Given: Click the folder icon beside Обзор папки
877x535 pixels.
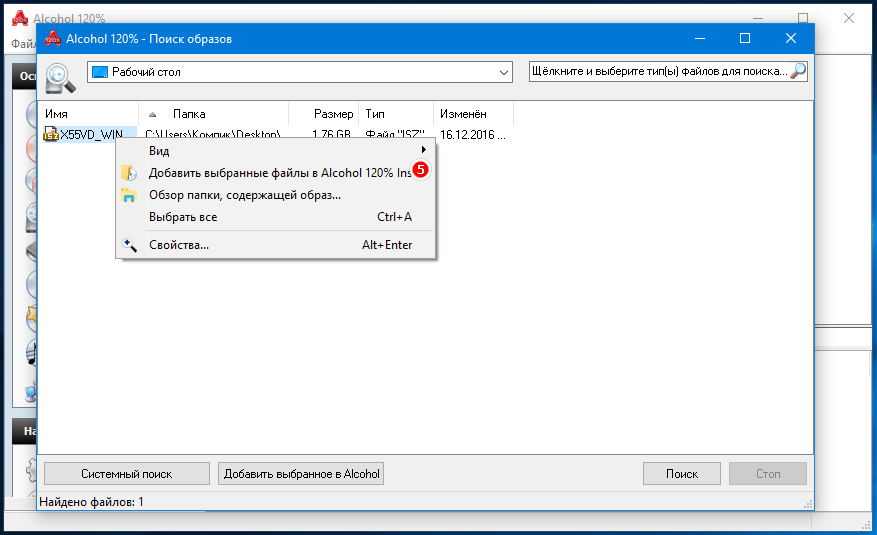Looking at the screenshot, I should (x=129, y=195).
